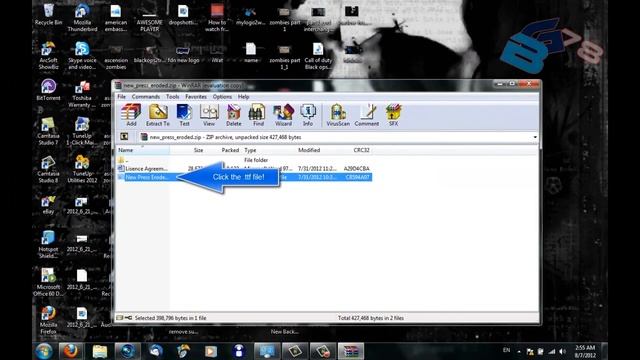Open Recycle Bin on the desktop
This screenshot has height=360, width=640.
pos(48,15)
